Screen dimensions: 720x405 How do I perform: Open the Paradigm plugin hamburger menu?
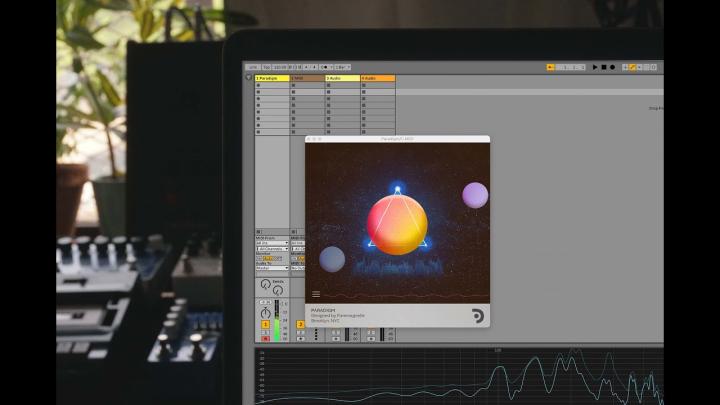(x=316, y=294)
